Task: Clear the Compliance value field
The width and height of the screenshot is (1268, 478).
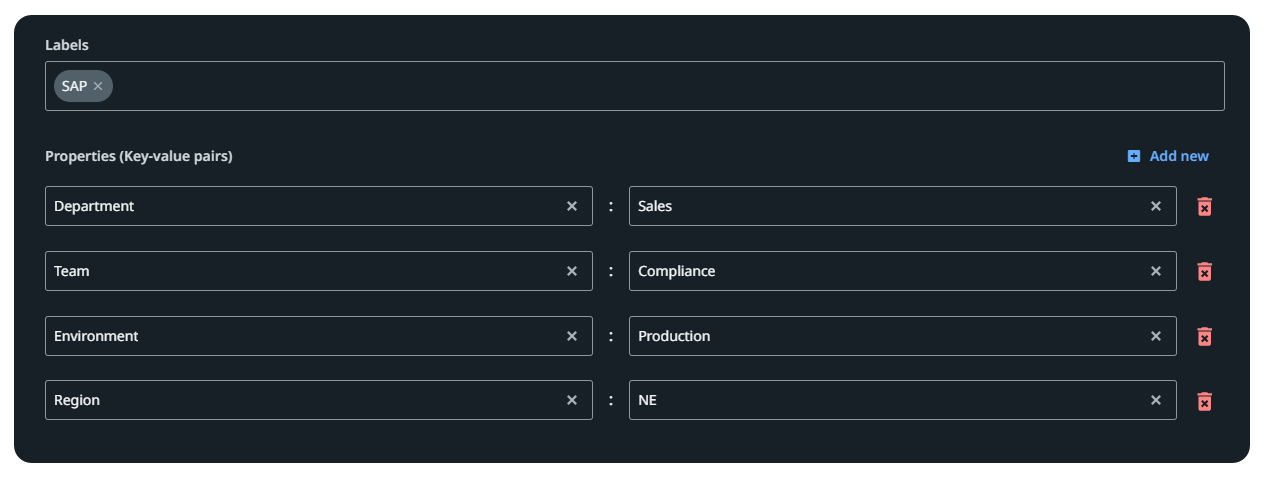Action: pos(1156,271)
